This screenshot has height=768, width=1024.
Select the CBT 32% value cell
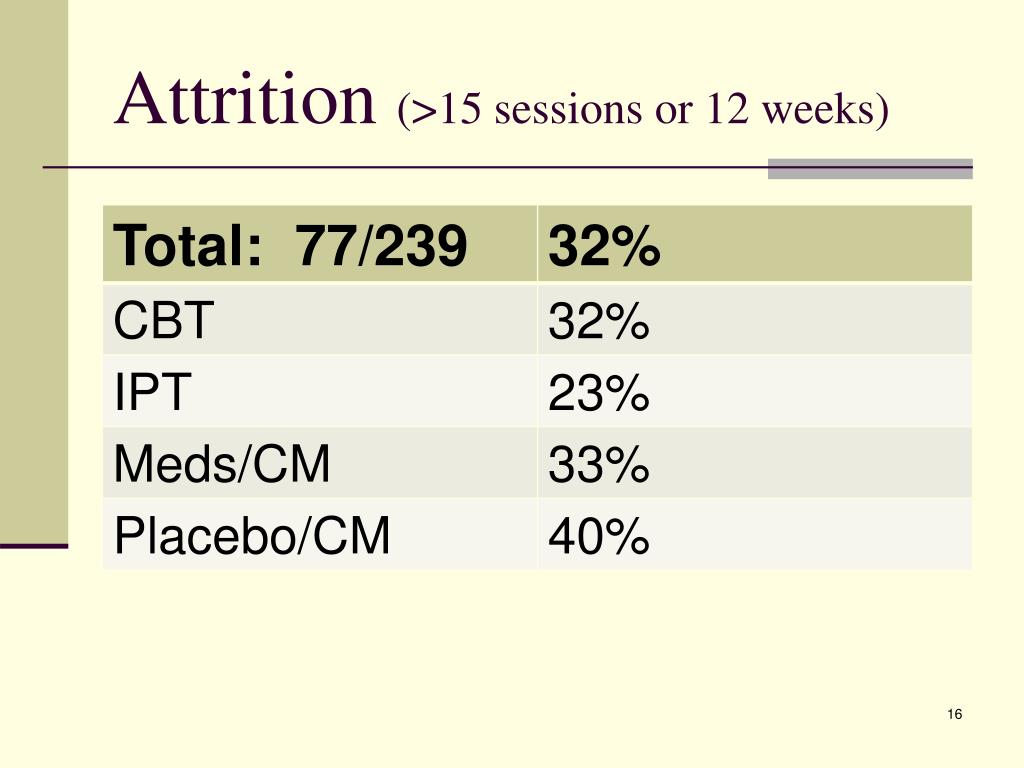point(598,320)
